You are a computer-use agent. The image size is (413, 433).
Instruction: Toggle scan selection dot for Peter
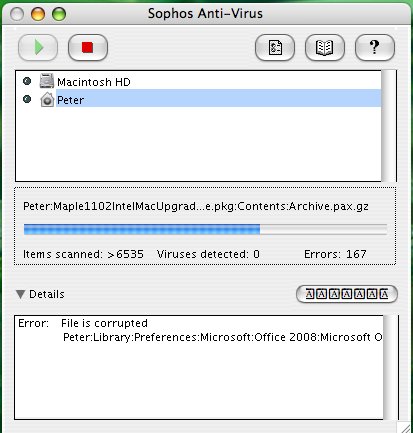27,99
